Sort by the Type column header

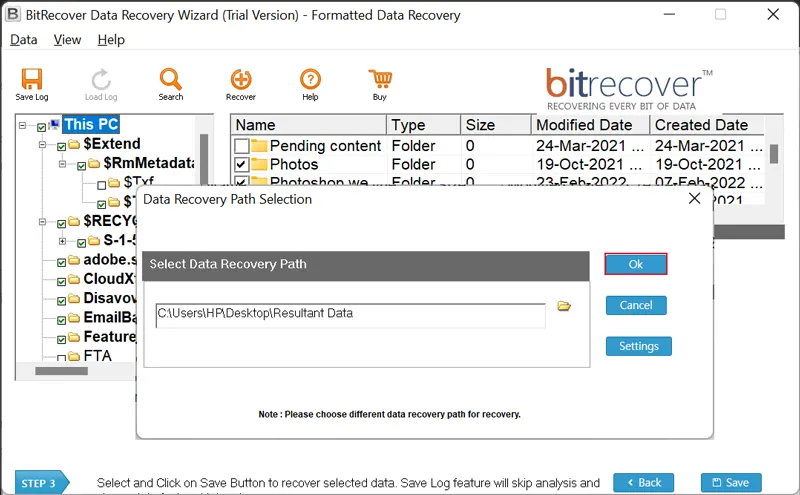[424, 125]
